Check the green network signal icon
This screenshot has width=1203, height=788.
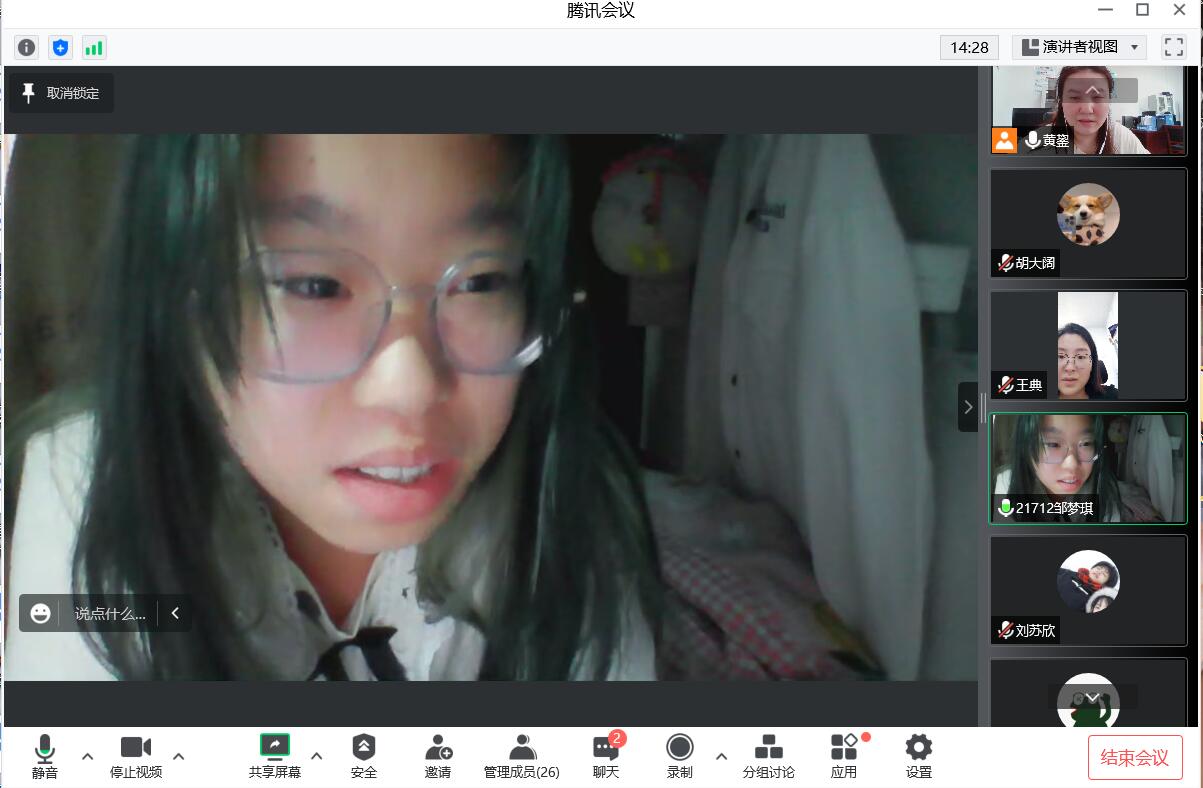pos(94,47)
